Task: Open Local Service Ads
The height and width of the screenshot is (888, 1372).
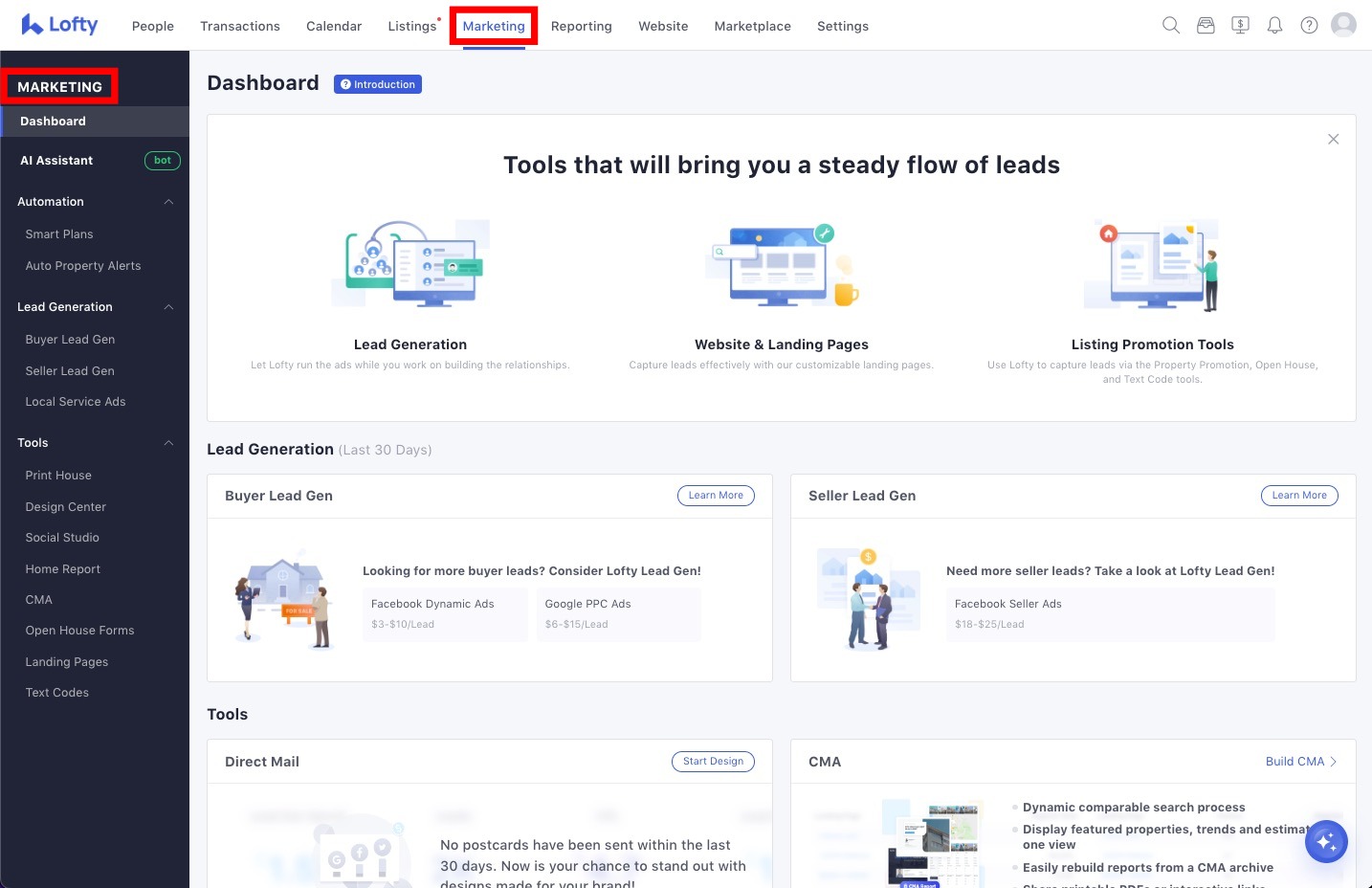Action: [76, 402]
